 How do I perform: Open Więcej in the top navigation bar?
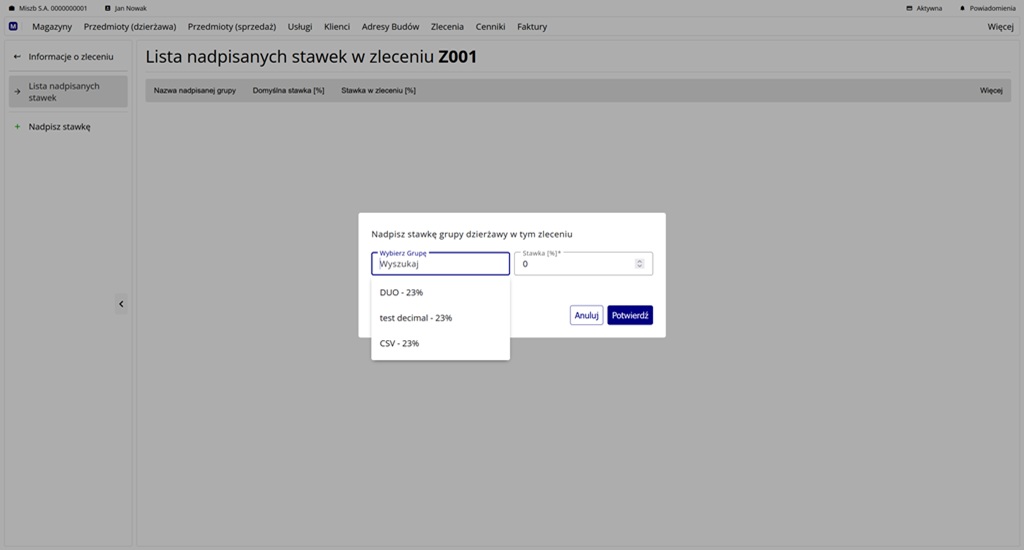pos(1000,26)
